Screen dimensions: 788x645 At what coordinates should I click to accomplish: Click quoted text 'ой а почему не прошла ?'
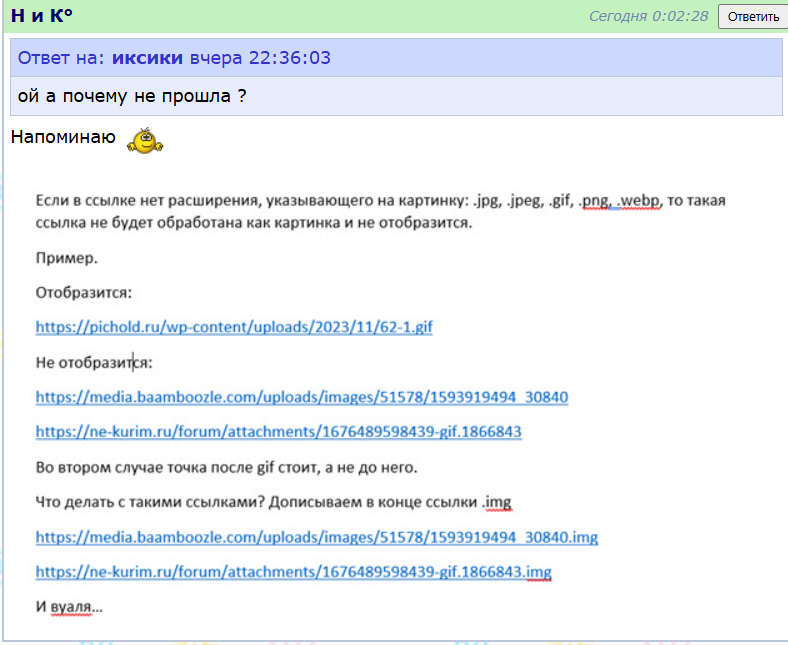point(132,96)
